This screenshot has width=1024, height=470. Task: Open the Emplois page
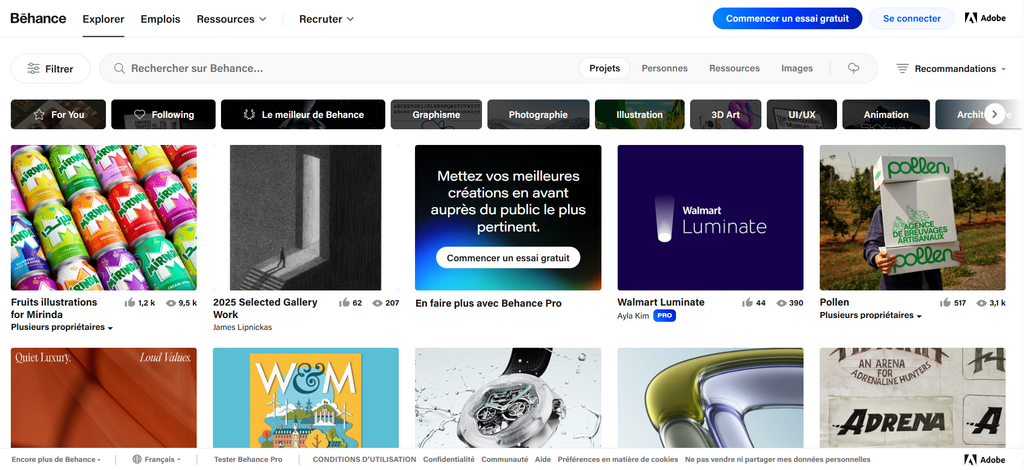coord(160,19)
